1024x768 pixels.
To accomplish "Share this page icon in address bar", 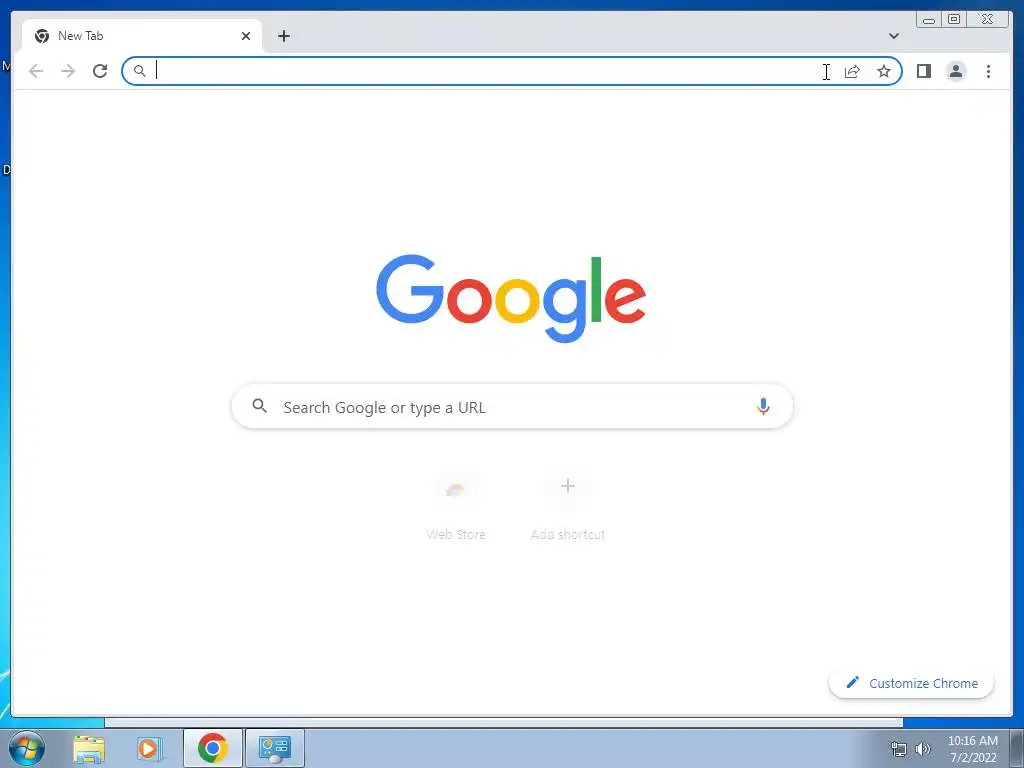I will coord(852,71).
